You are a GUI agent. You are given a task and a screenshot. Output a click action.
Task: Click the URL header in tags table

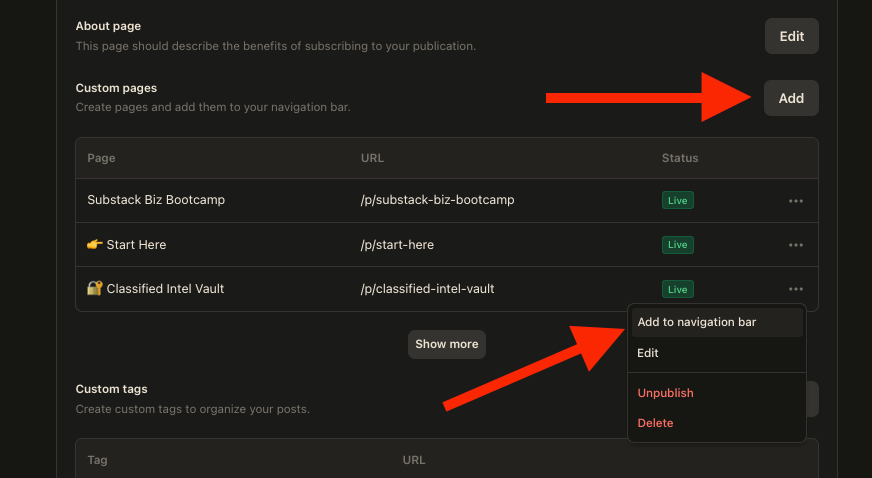coord(414,460)
